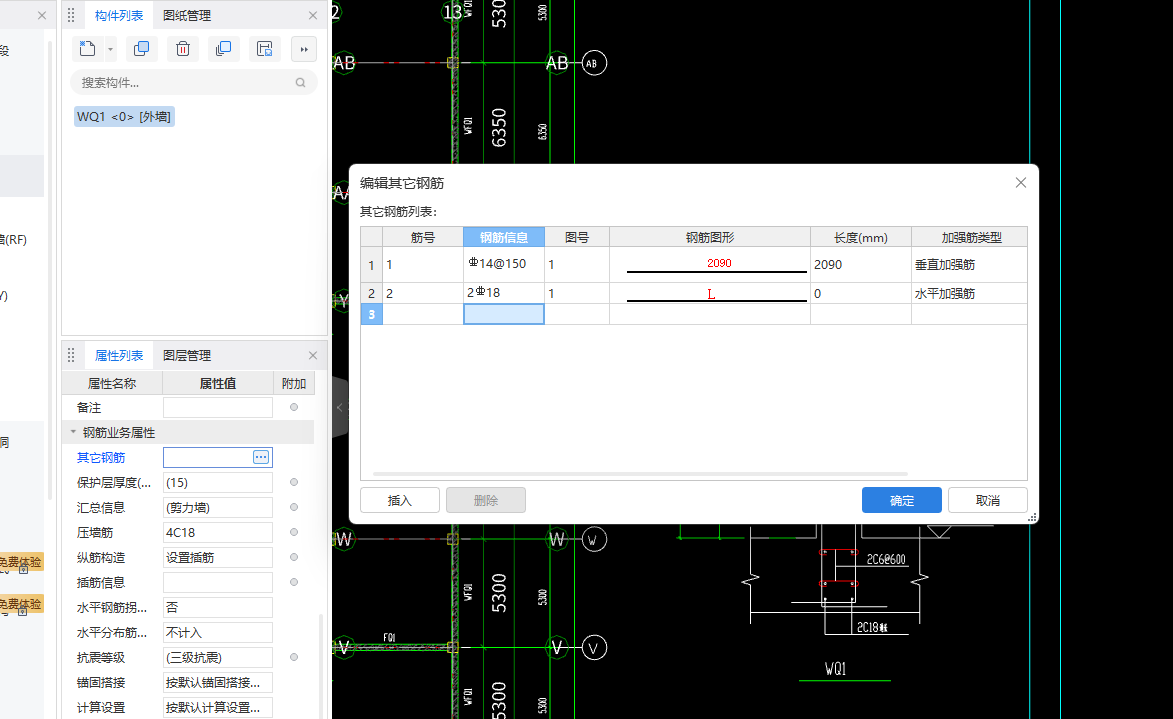Click the search magnifier icon

coord(301,83)
